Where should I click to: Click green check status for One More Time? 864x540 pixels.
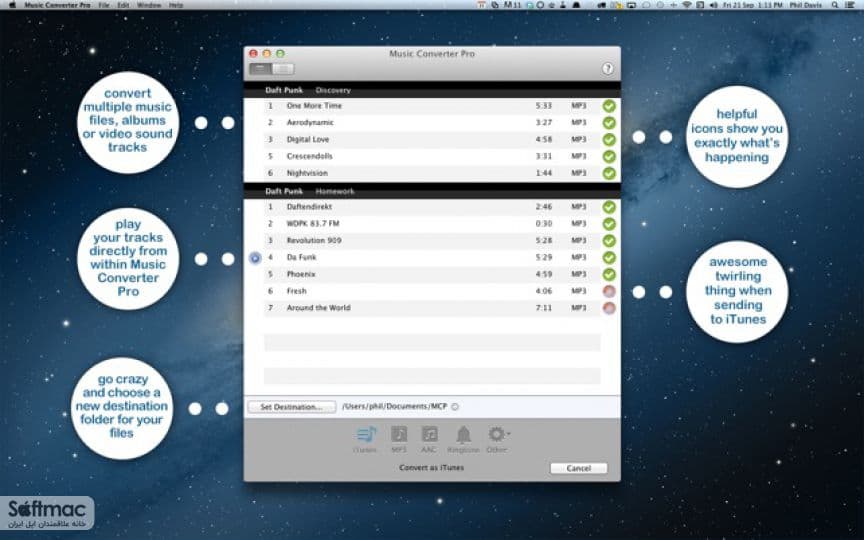click(x=609, y=106)
